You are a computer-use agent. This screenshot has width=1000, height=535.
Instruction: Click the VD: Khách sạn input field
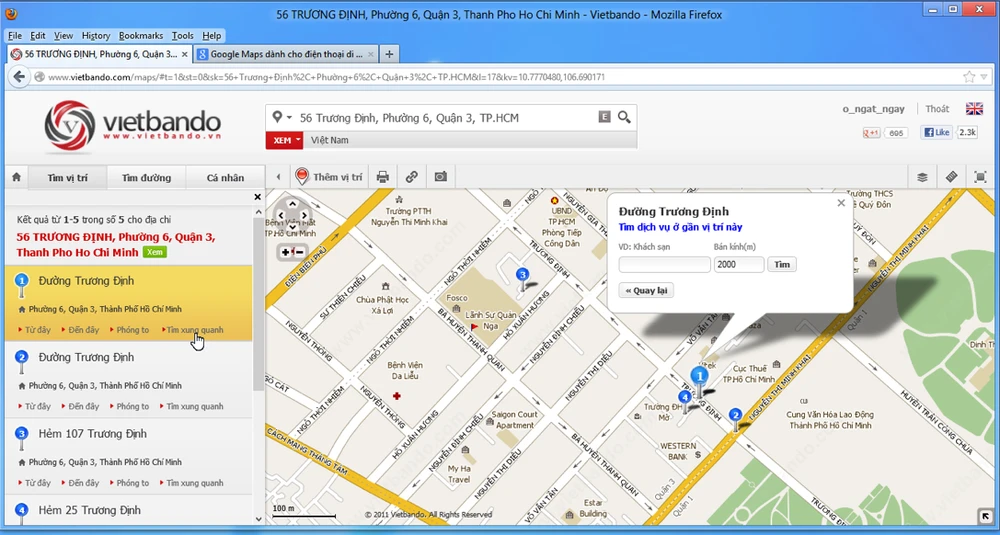point(664,265)
